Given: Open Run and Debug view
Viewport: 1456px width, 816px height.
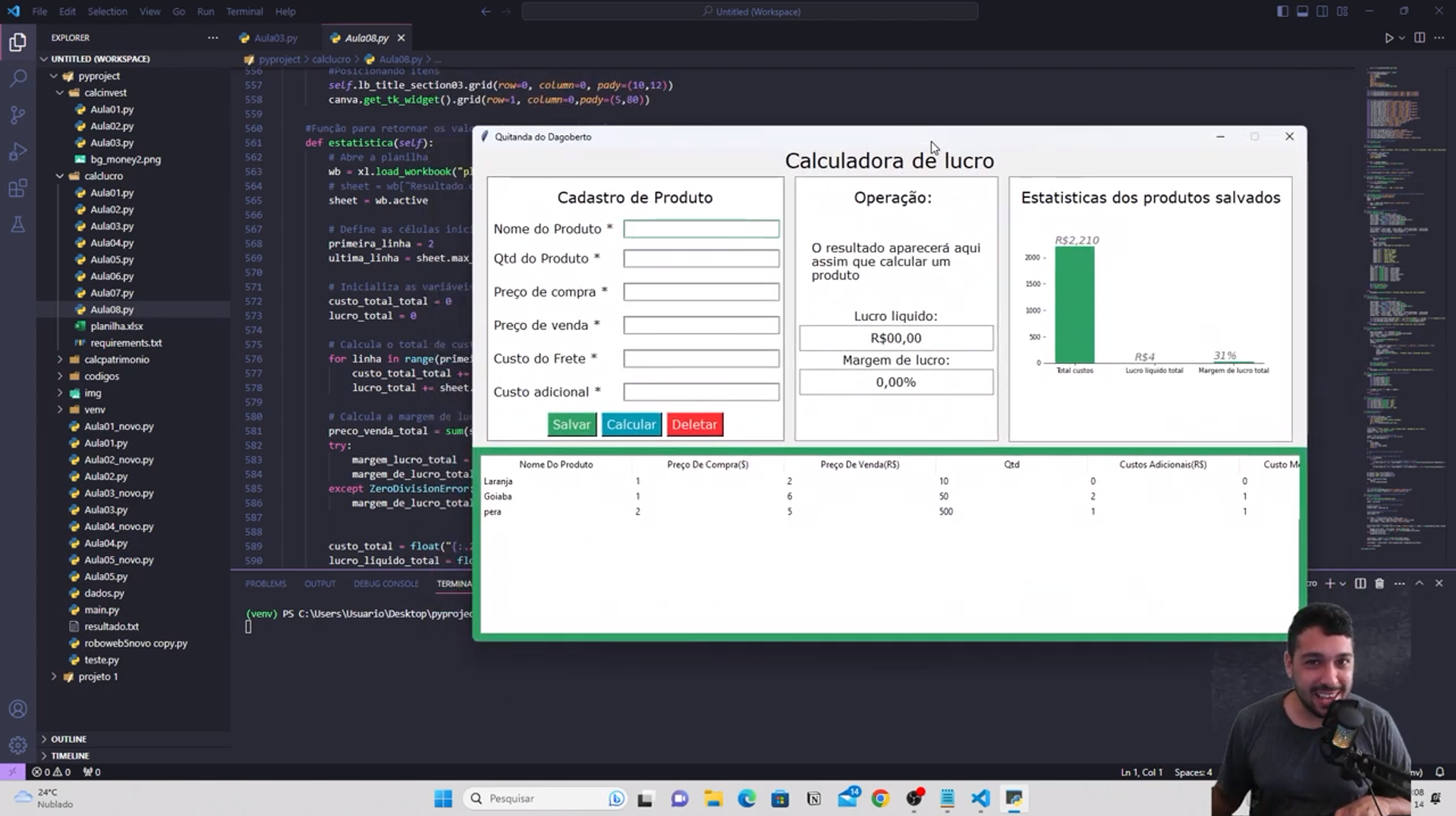Looking at the screenshot, I should [18, 152].
